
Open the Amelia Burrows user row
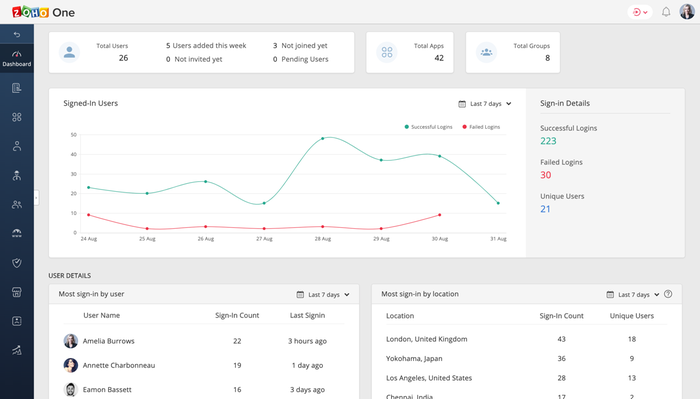(204, 341)
